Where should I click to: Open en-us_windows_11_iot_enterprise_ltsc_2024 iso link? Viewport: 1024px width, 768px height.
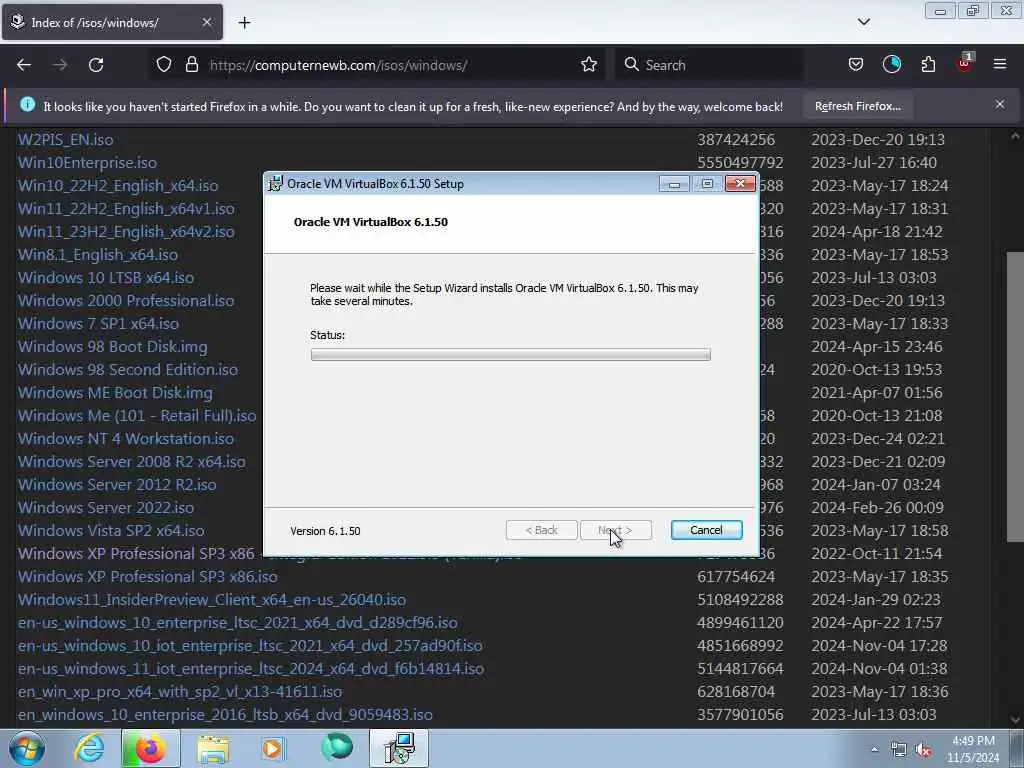tap(251, 669)
